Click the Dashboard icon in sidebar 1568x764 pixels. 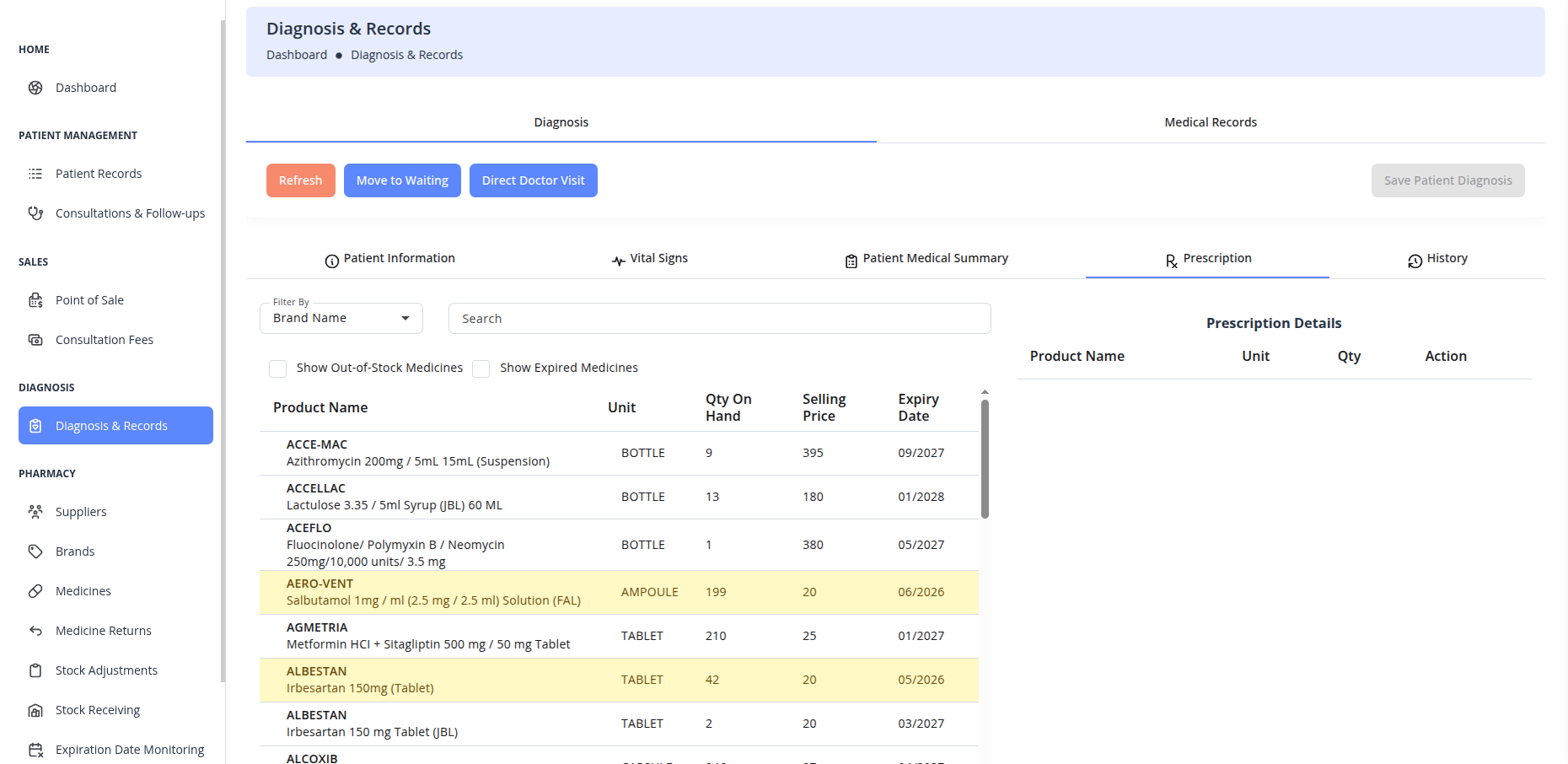tap(35, 88)
